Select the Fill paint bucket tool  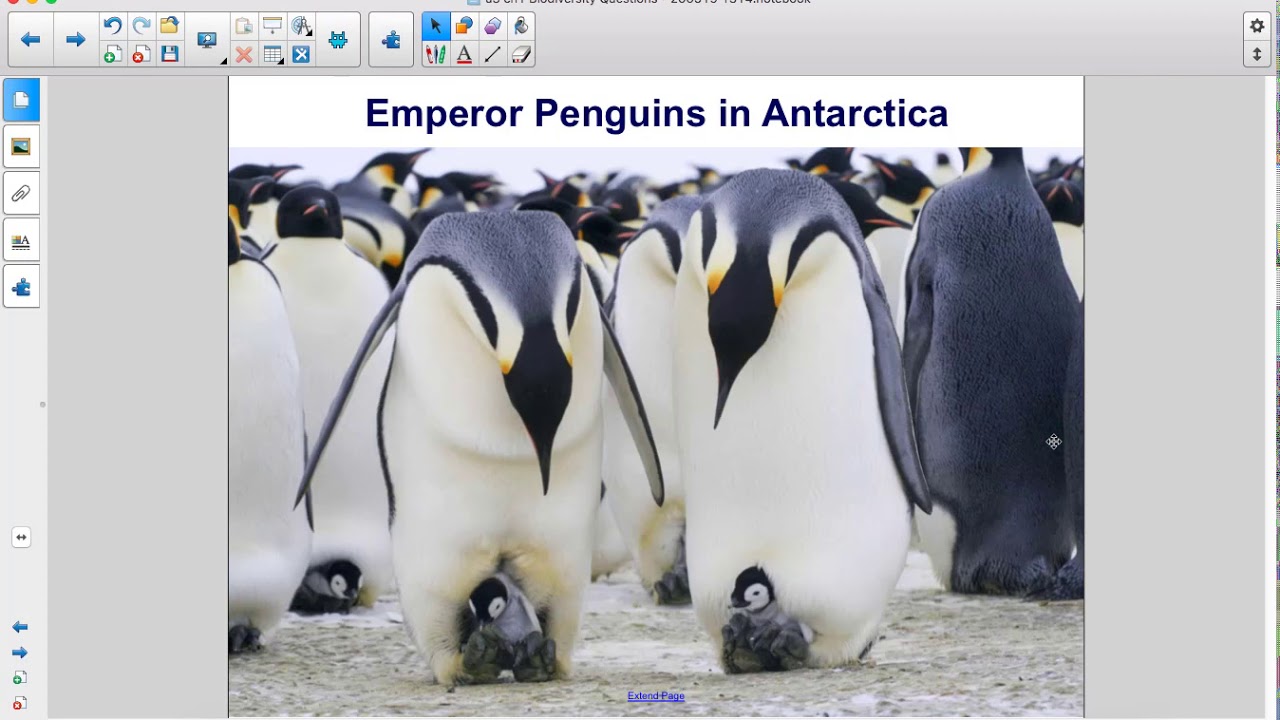coord(521,26)
